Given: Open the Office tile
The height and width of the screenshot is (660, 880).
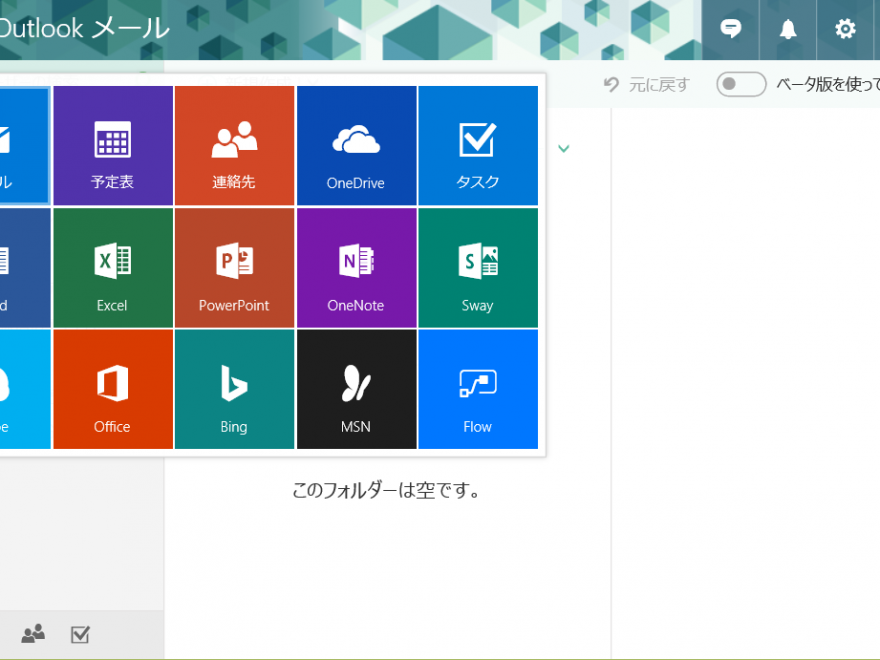Looking at the screenshot, I should click(x=113, y=389).
